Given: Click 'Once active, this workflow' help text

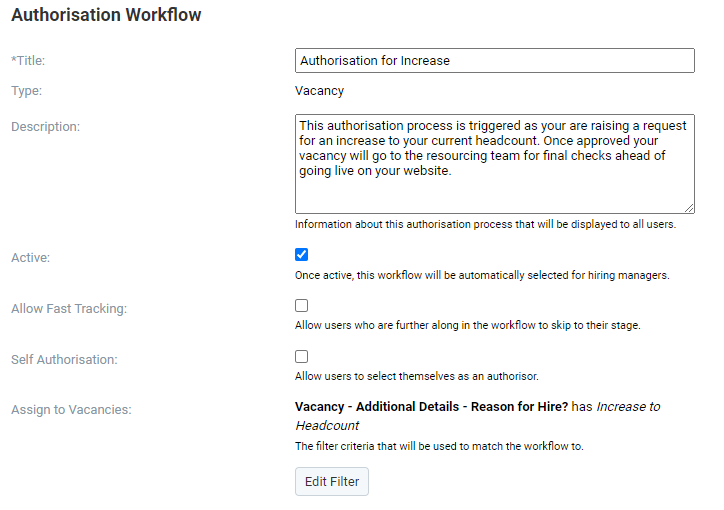Looking at the screenshot, I should 482,275.
